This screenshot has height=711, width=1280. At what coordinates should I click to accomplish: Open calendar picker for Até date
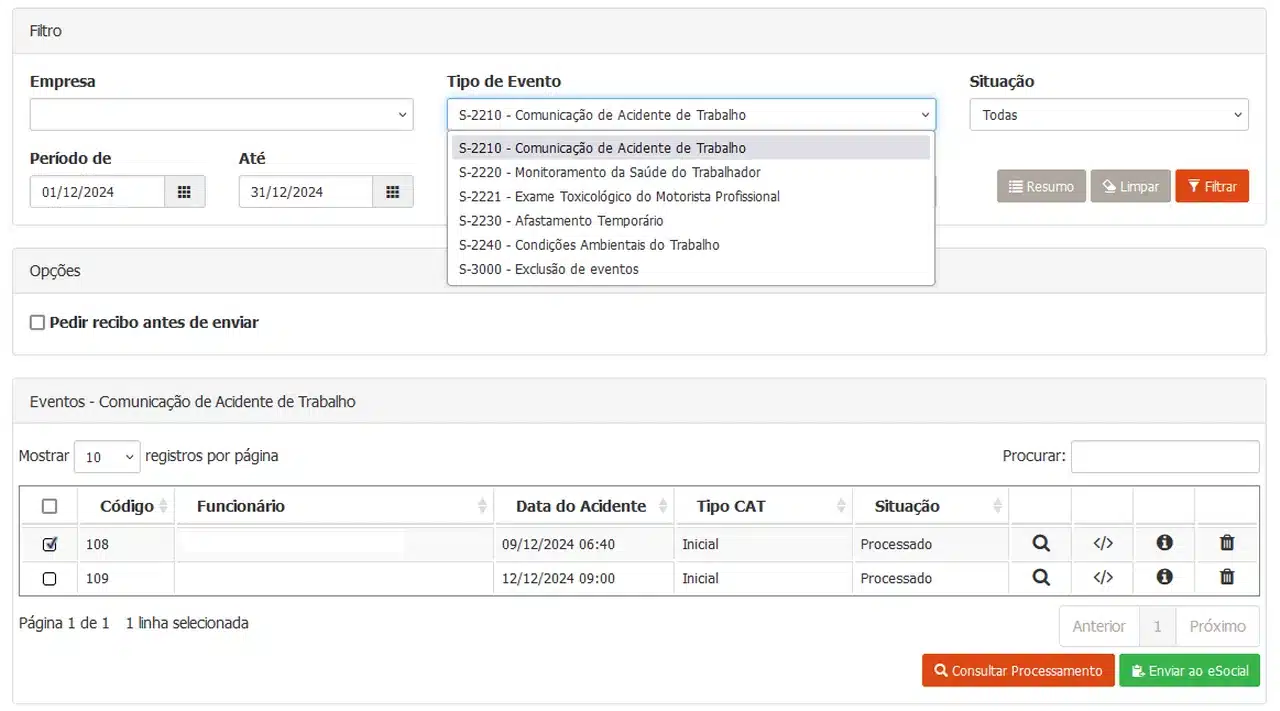(393, 192)
